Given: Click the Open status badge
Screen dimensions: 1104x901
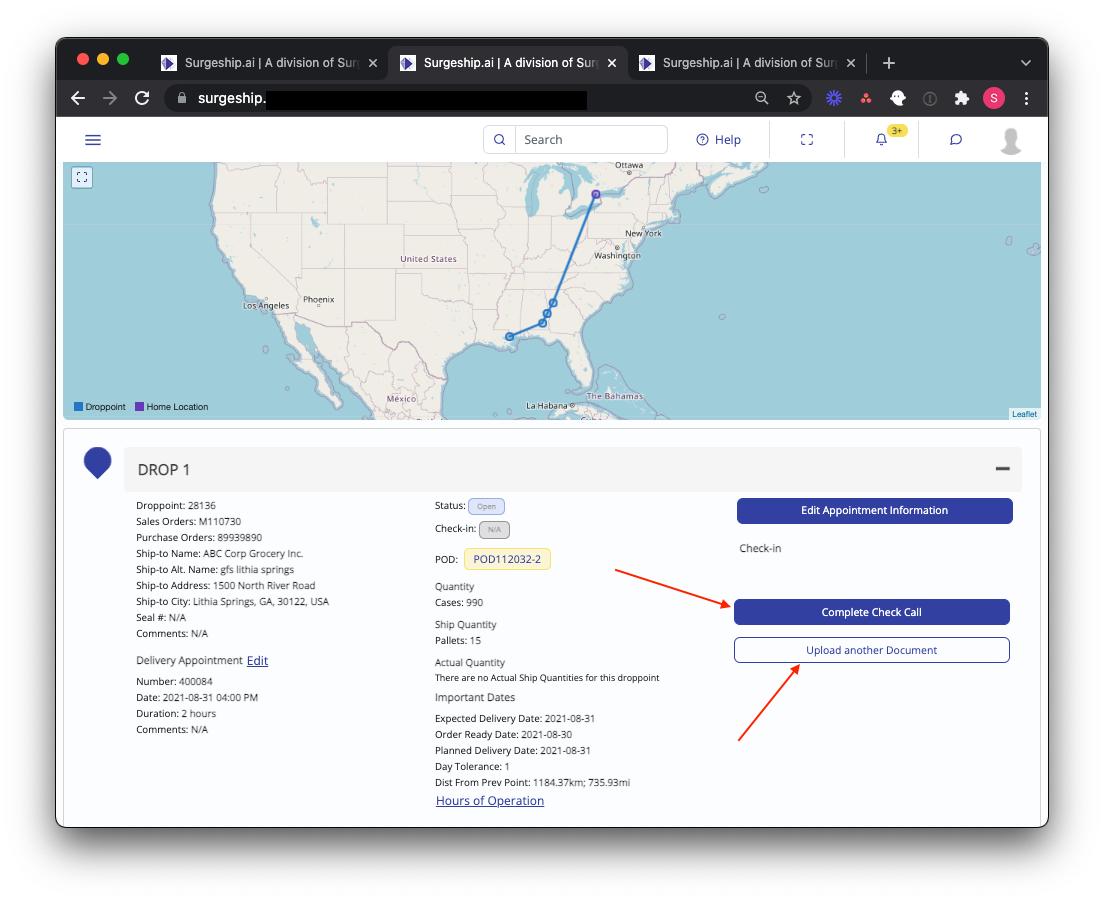Looking at the screenshot, I should 487,506.
